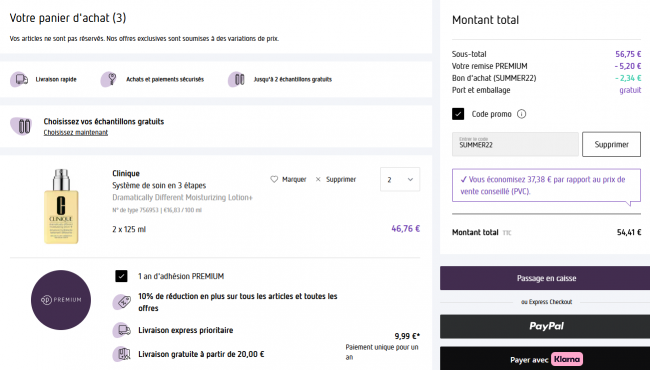Open the Code promo info icon

[521, 114]
